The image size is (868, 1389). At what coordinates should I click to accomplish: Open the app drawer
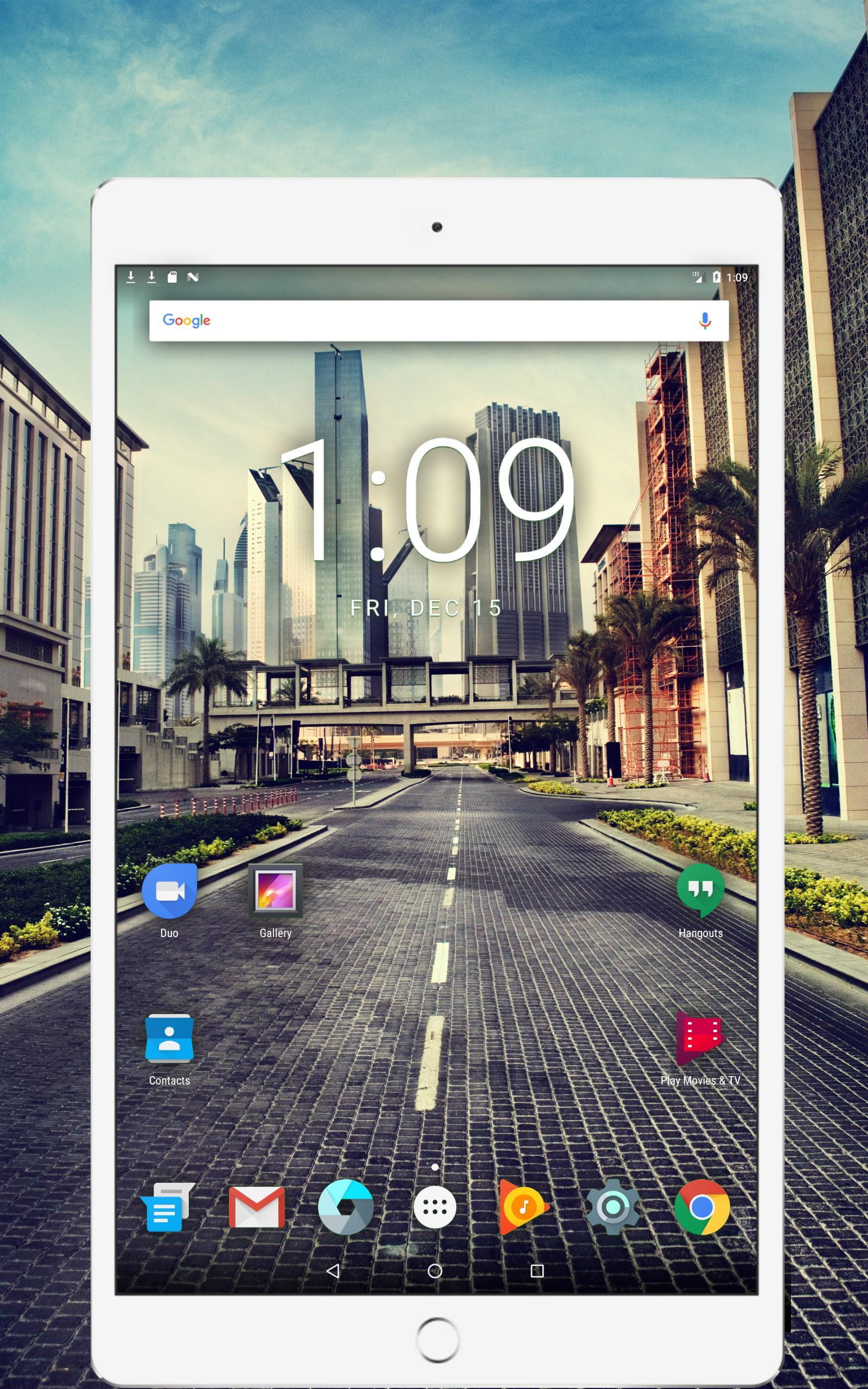coord(435,1208)
